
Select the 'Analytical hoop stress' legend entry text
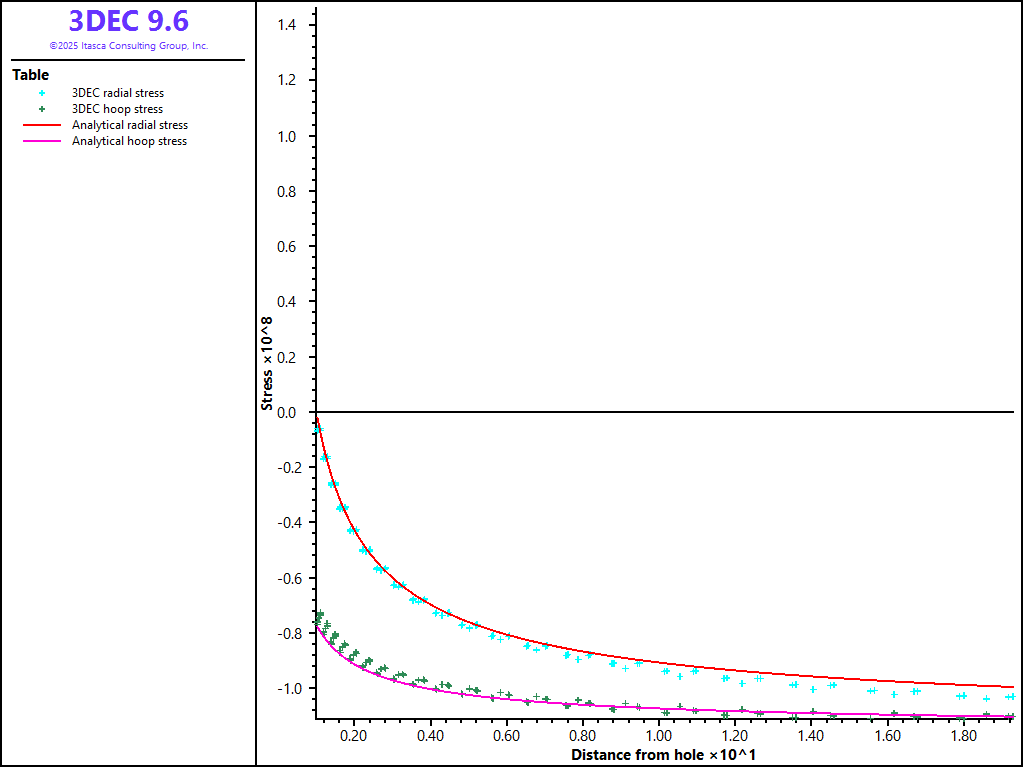tap(129, 141)
